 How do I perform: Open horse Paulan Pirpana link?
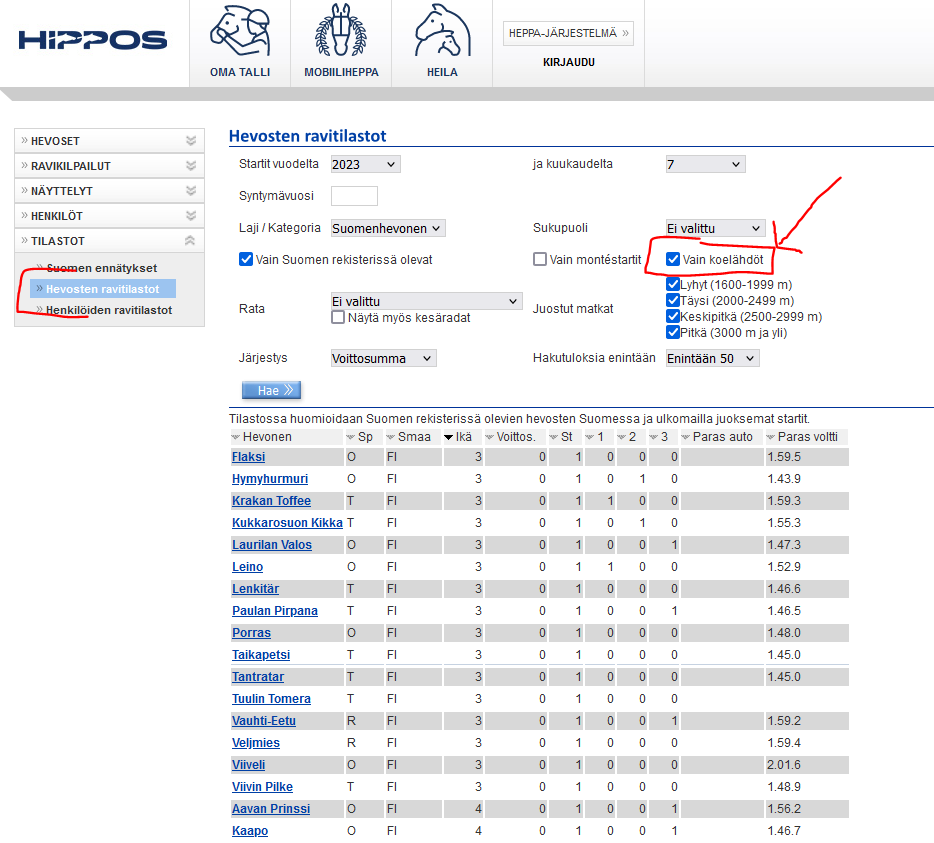coord(275,611)
